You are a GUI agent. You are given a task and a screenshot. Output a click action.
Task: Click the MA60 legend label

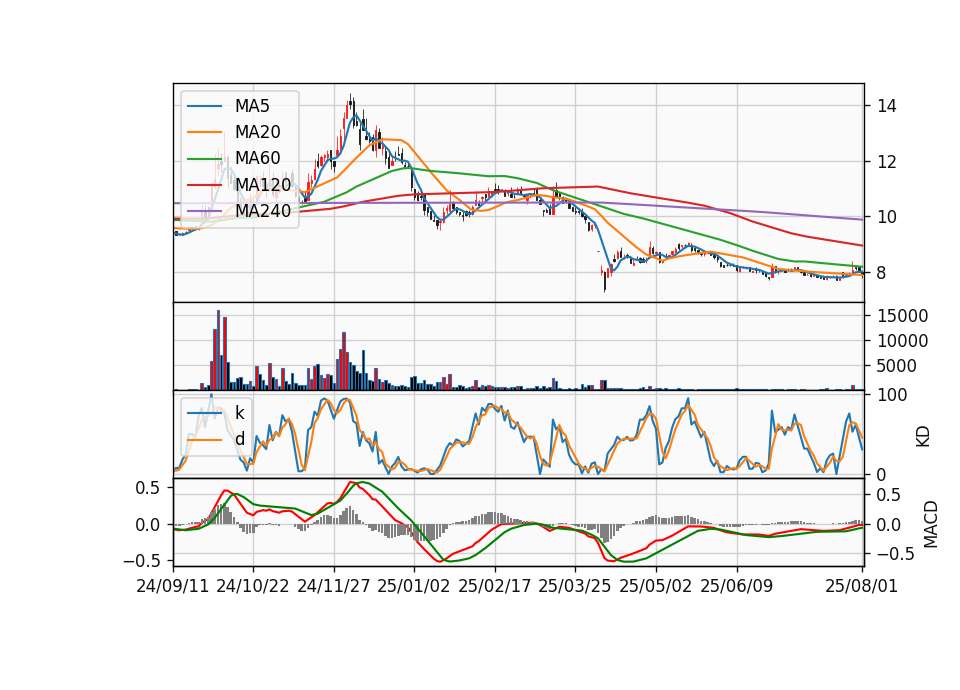click(x=257, y=158)
